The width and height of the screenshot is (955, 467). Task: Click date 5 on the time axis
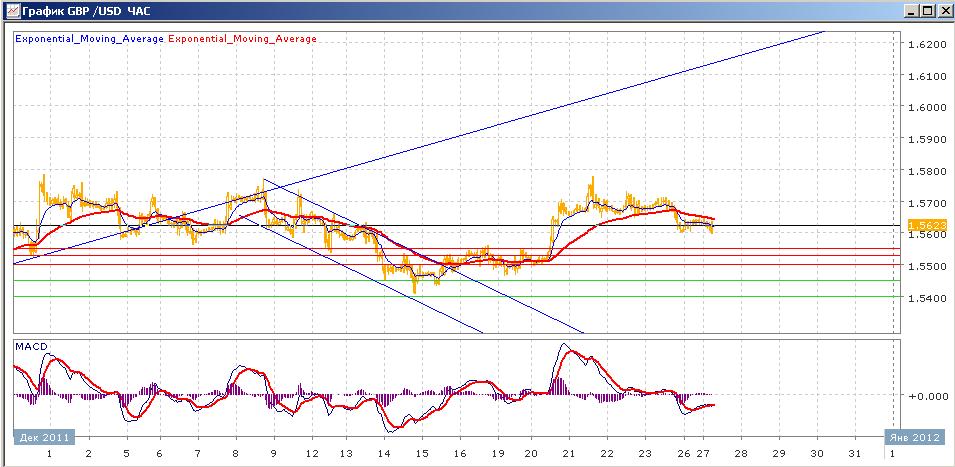tap(127, 454)
